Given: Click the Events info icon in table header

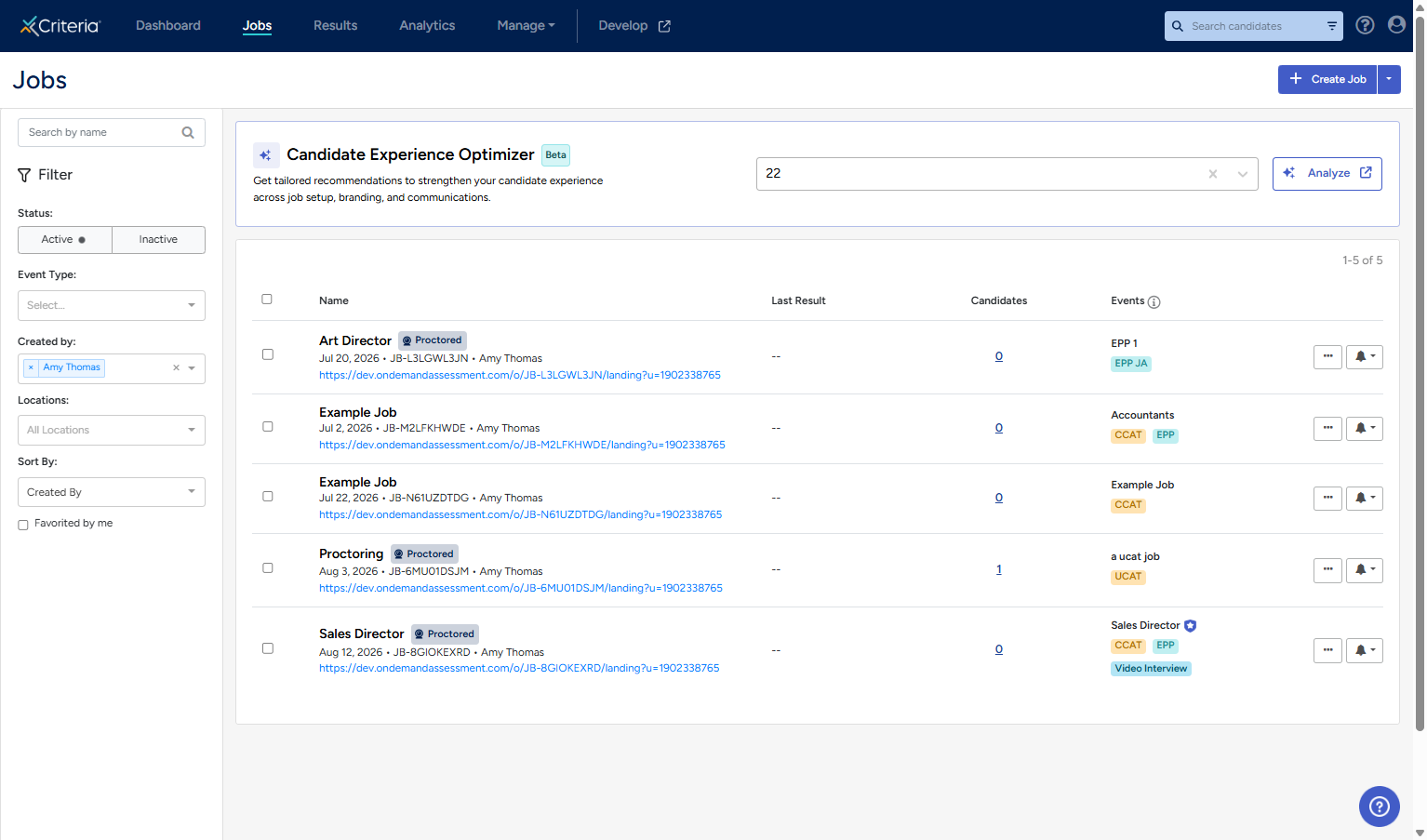Looking at the screenshot, I should click(x=1154, y=302).
